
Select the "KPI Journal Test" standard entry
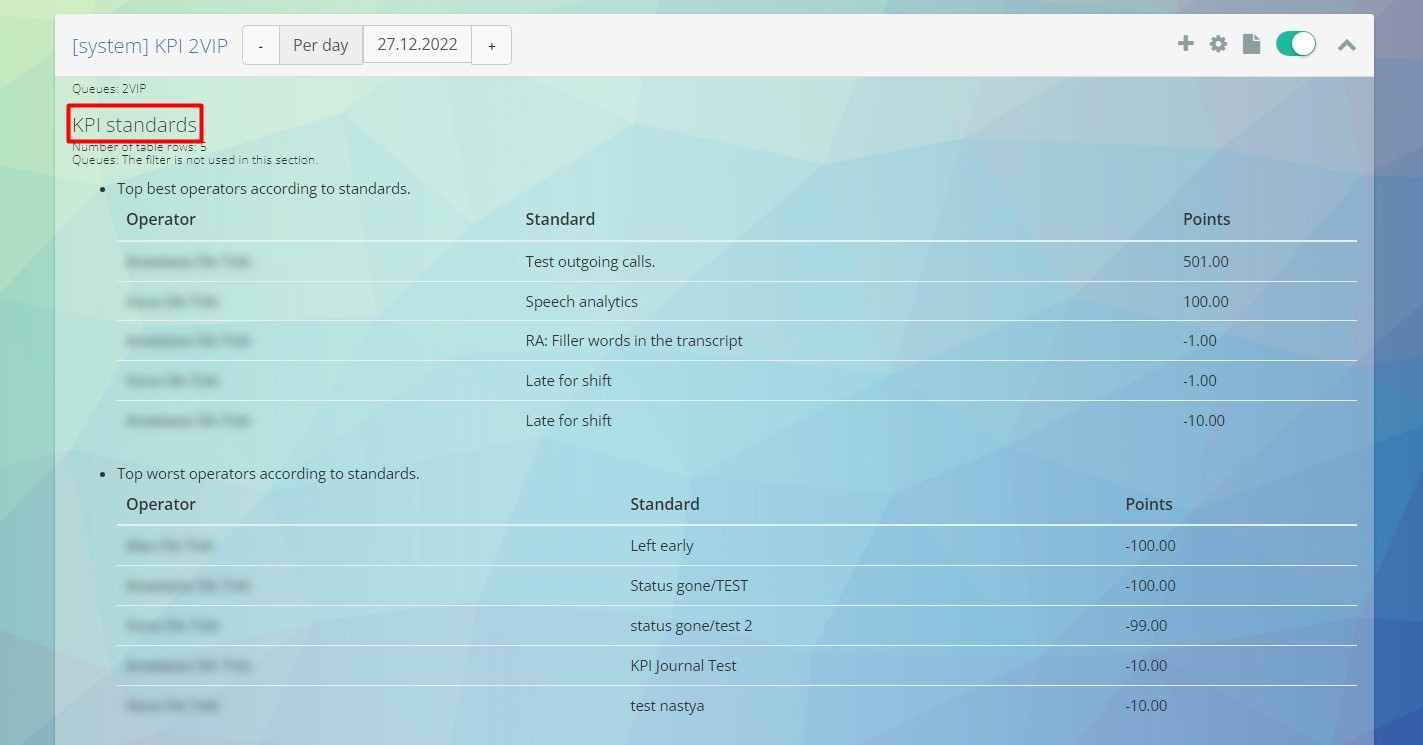(x=683, y=666)
